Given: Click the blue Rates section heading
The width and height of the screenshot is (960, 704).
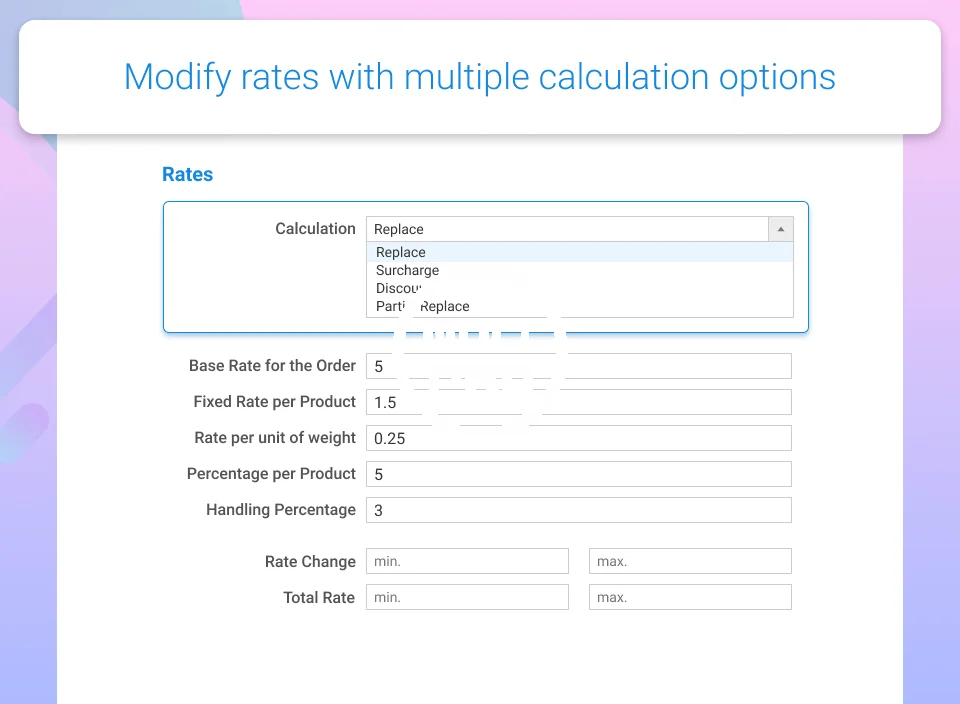Looking at the screenshot, I should click(187, 174).
